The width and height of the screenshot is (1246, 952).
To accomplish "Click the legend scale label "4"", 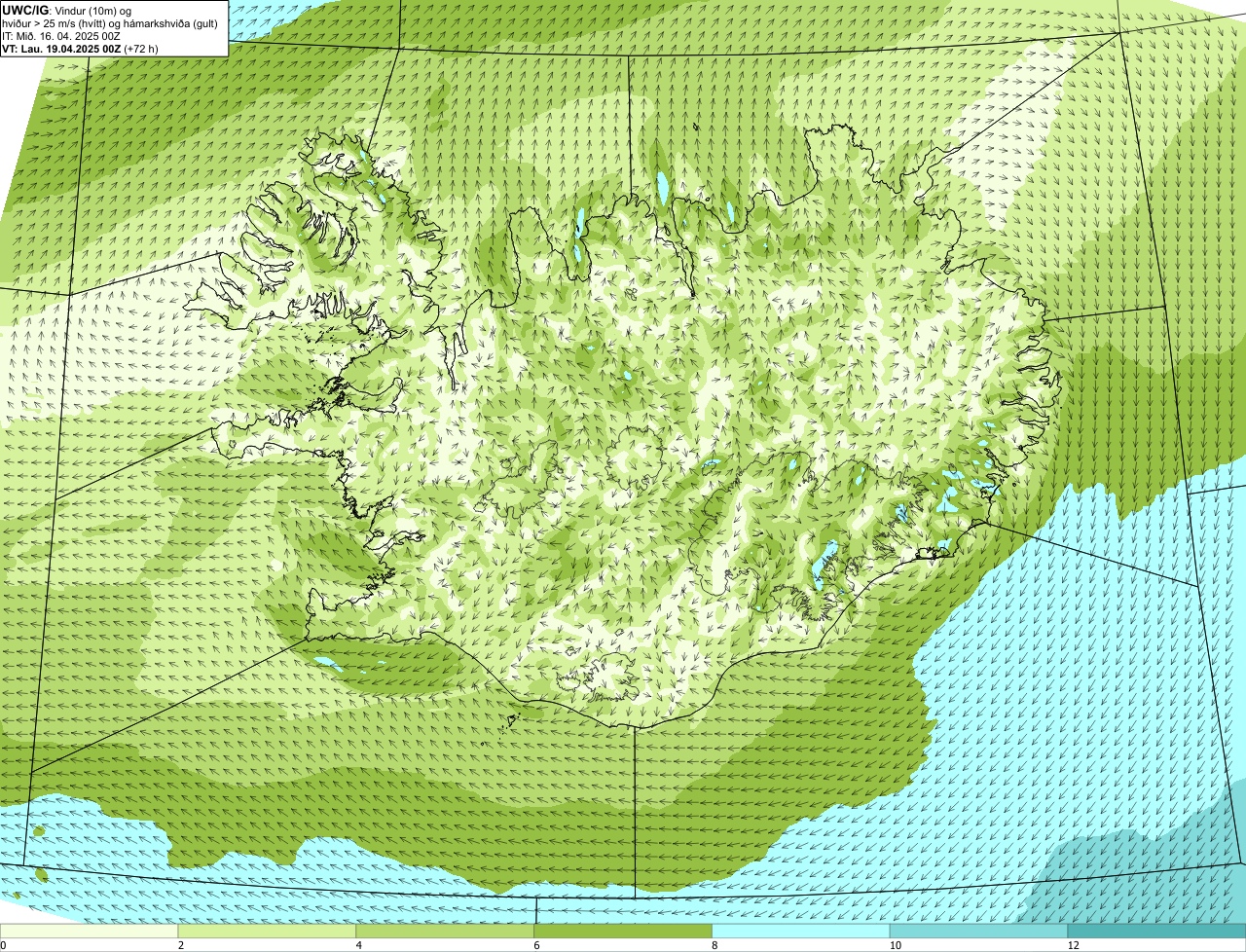I will (359, 945).
